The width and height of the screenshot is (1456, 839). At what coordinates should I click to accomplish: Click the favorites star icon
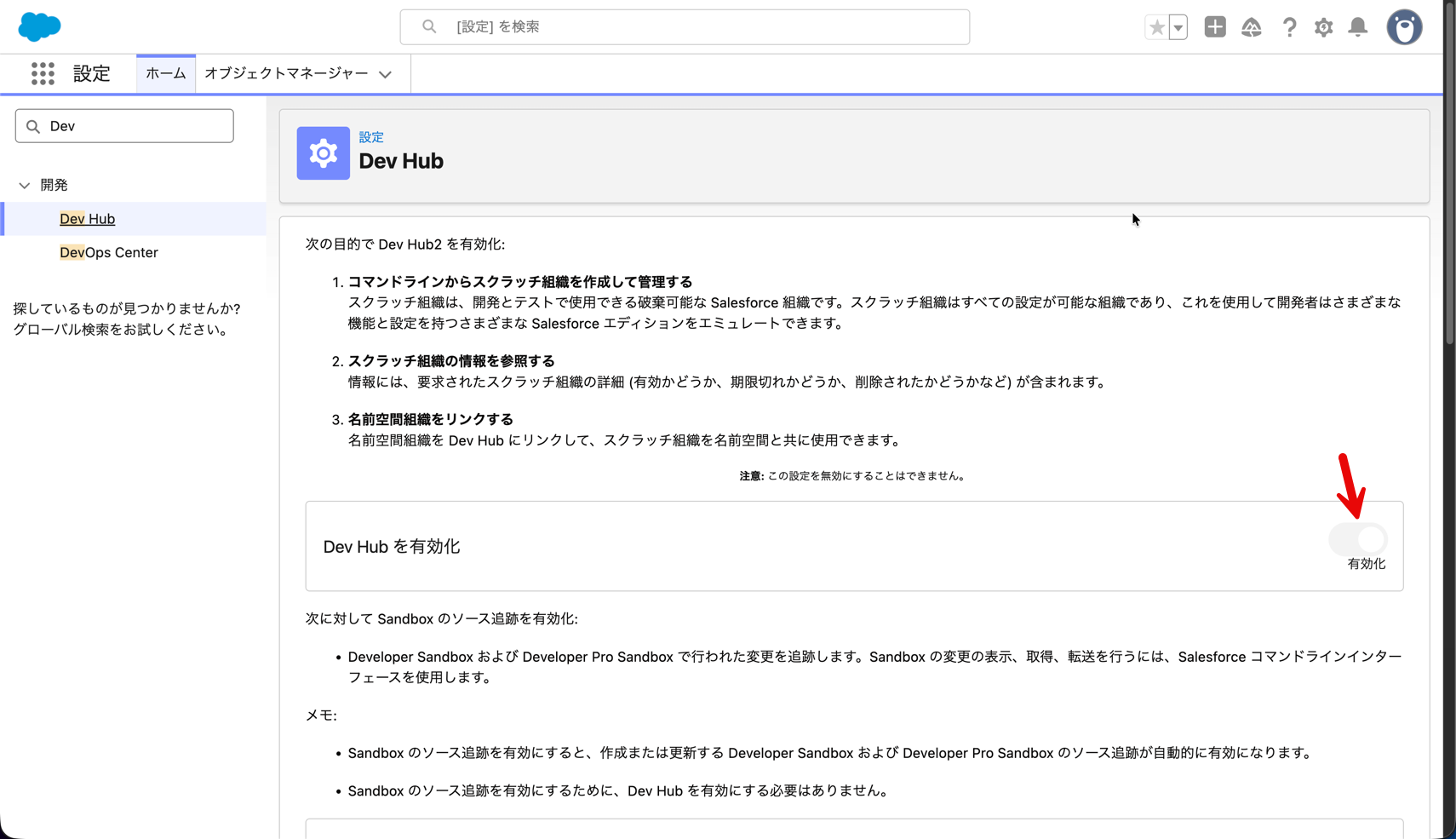(1156, 27)
